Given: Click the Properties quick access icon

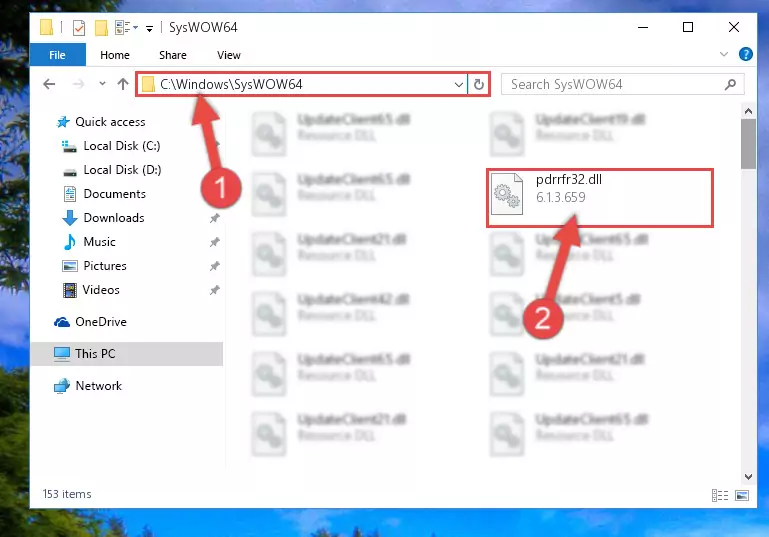Looking at the screenshot, I should 78,28.
